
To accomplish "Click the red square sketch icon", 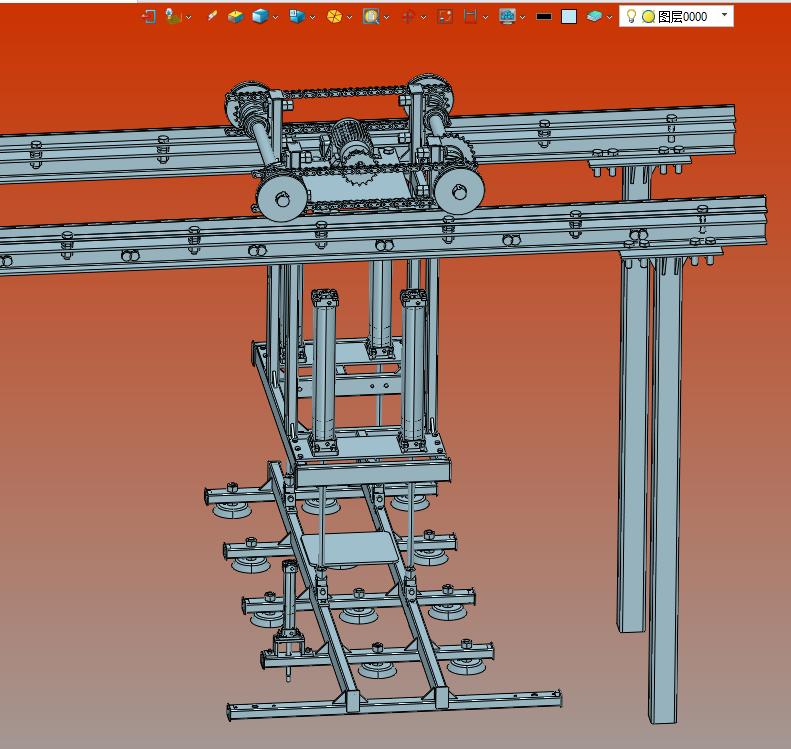I will [445, 17].
